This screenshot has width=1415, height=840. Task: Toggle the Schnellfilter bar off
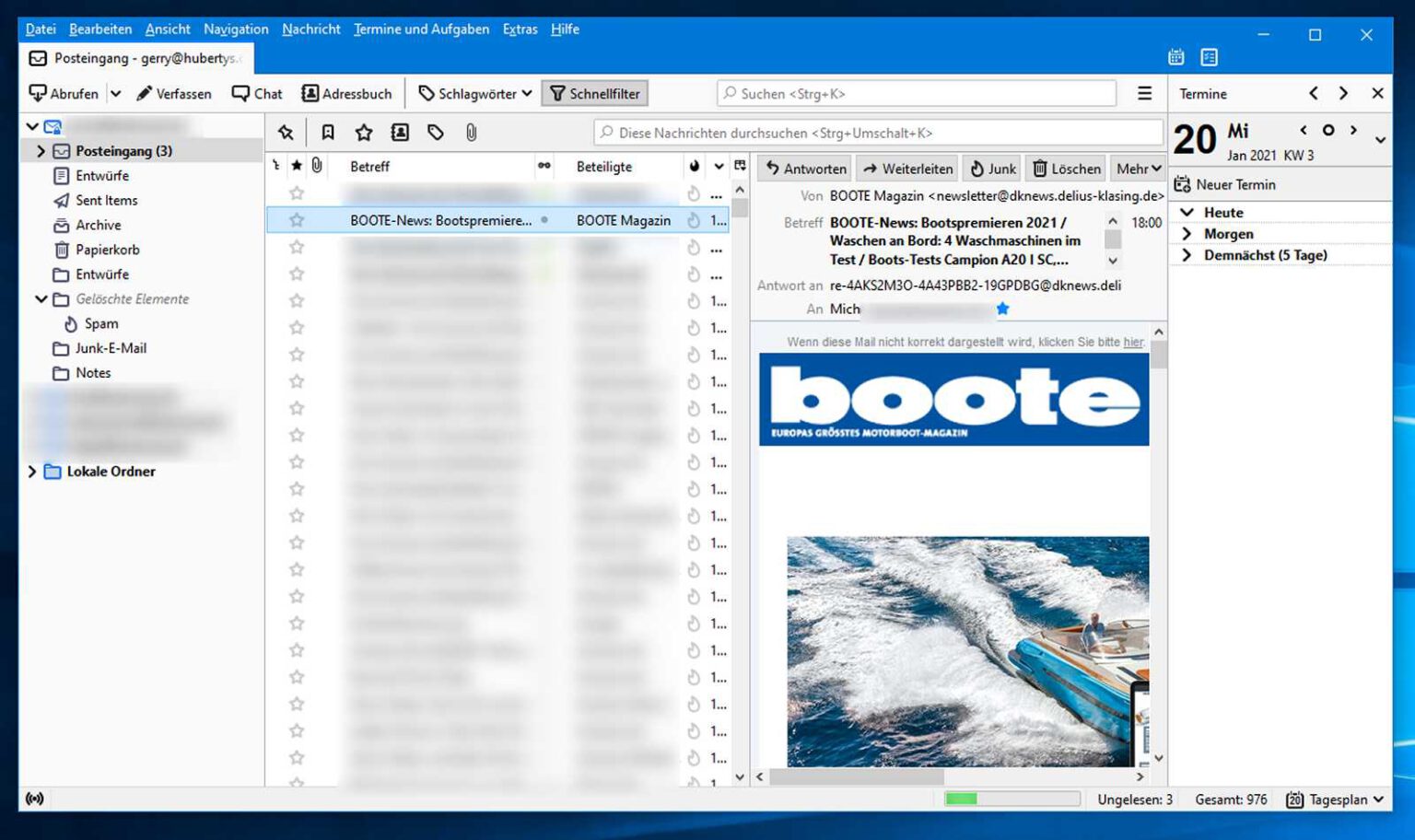[x=594, y=93]
